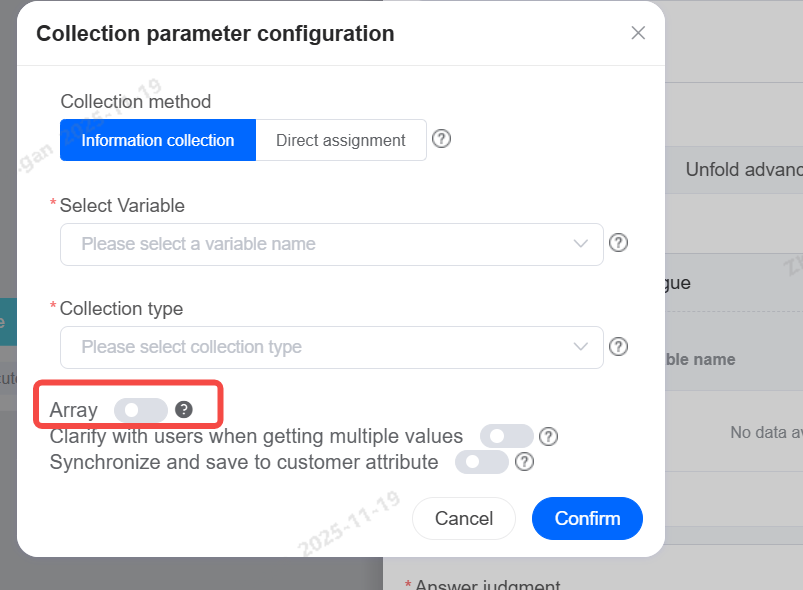Click help icon beside Select Variable dropdown

(x=618, y=243)
